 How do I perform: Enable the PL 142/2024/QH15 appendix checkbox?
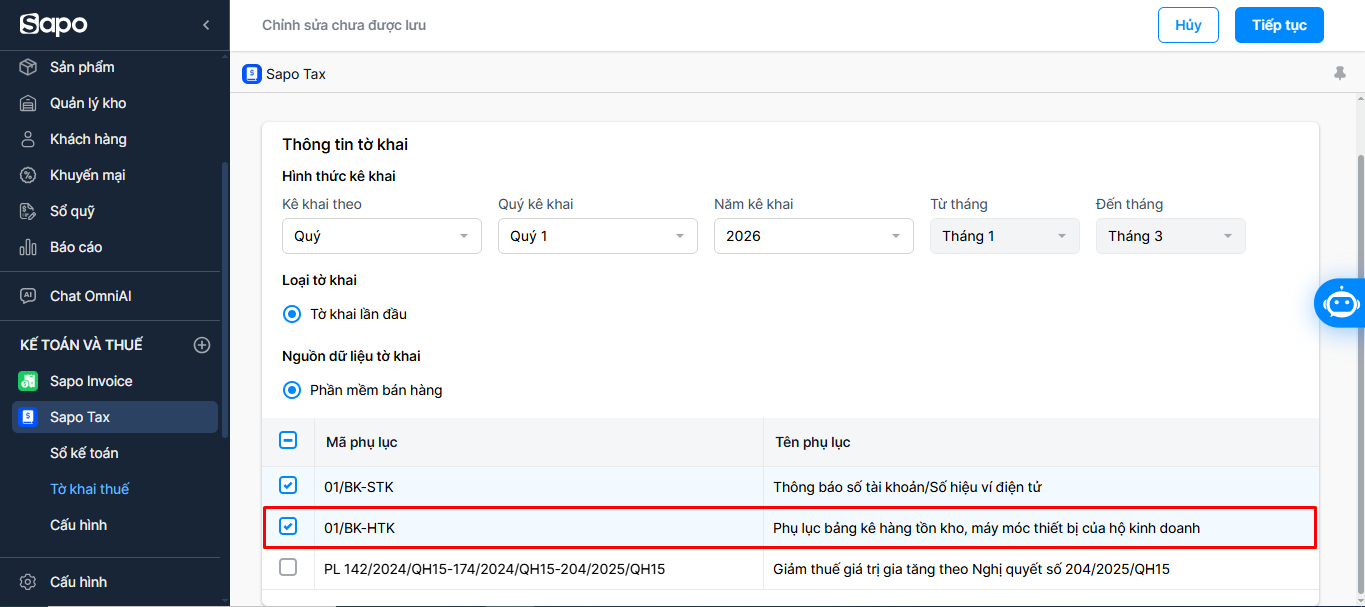288,568
